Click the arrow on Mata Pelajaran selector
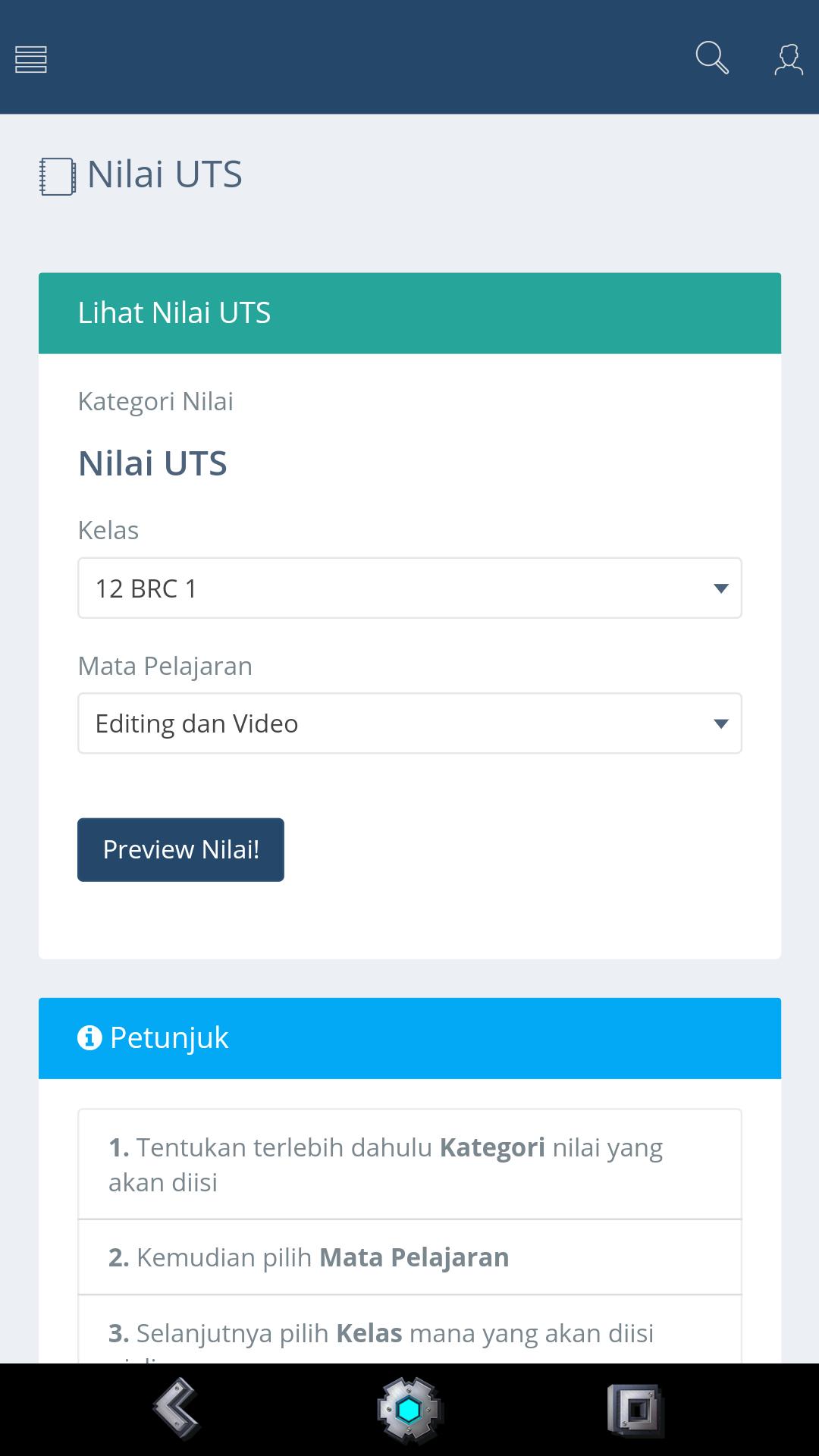This screenshot has height=1456, width=819. [x=721, y=723]
